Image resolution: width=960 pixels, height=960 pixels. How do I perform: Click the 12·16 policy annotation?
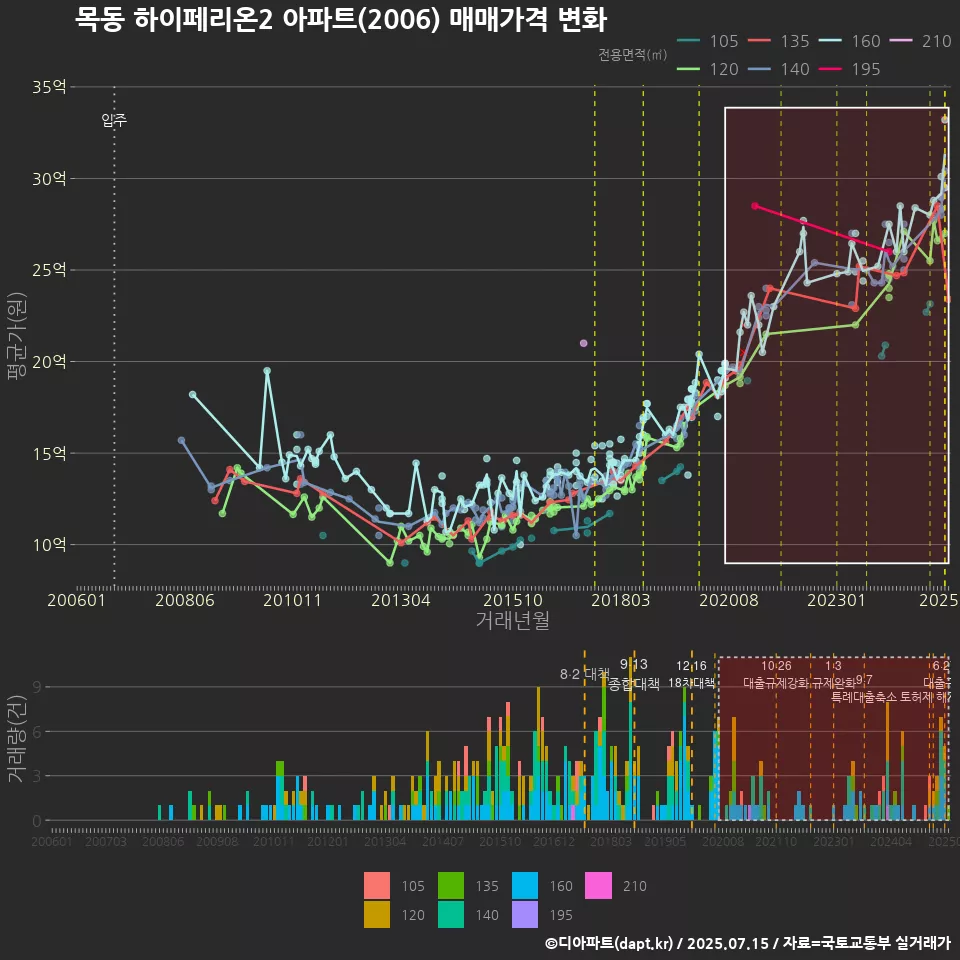pyautogui.click(x=691, y=666)
